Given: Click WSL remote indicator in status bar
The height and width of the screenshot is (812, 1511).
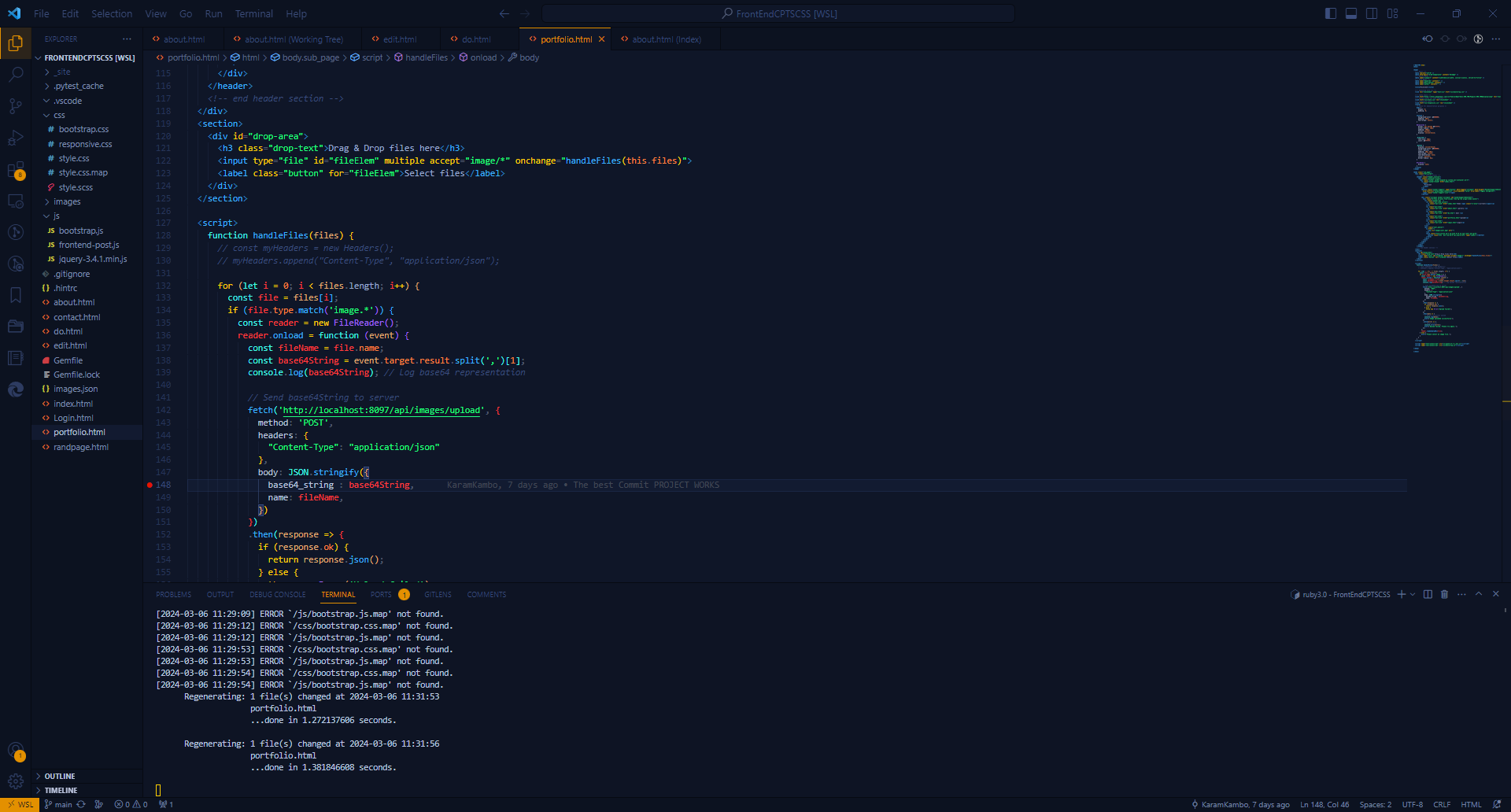Looking at the screenshot, I should coord(20,804).
